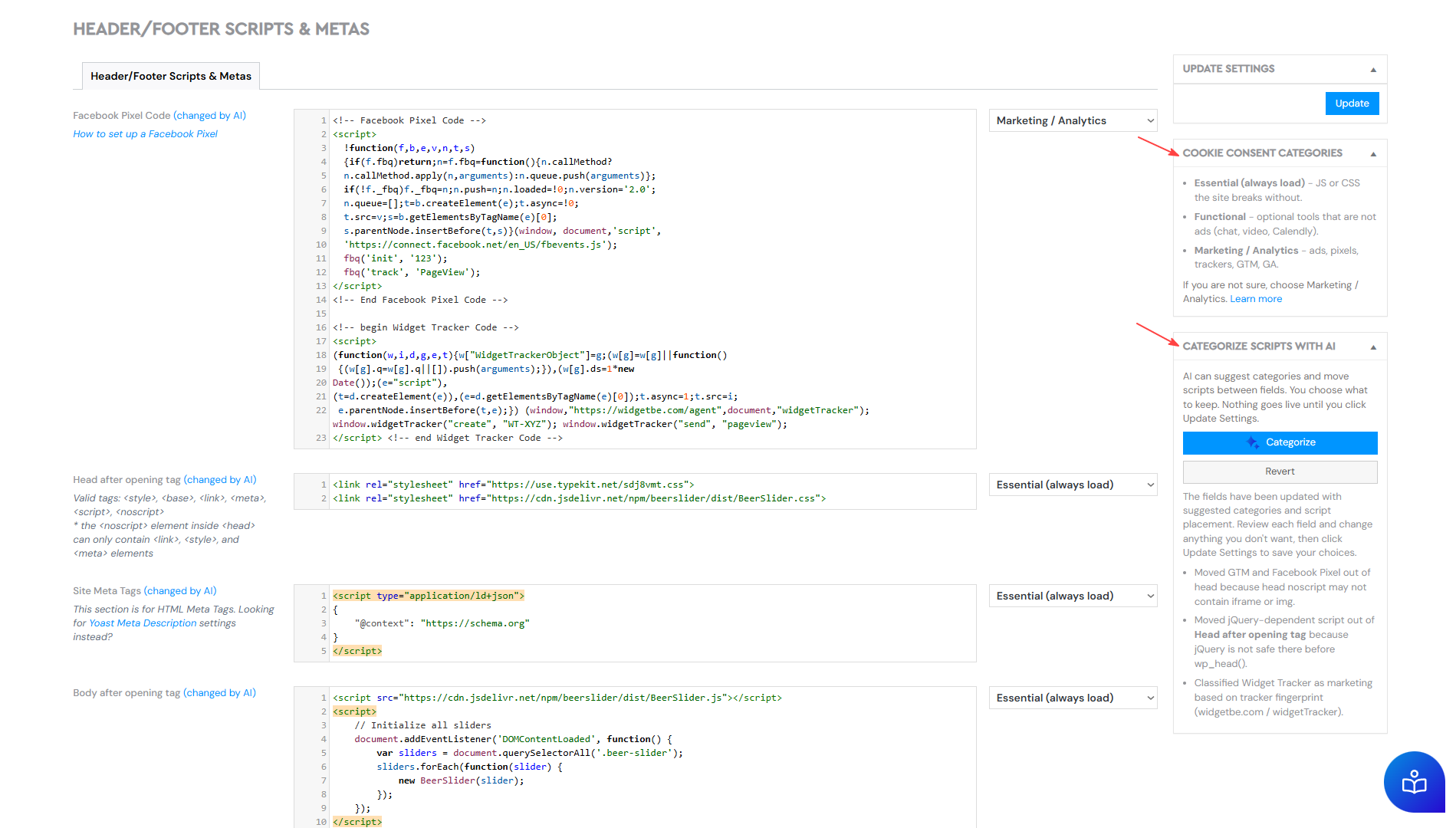Collapse the Categorize Scripts With AI panel
This screenshot has height=828, width=1456.
click(1373, 347)
